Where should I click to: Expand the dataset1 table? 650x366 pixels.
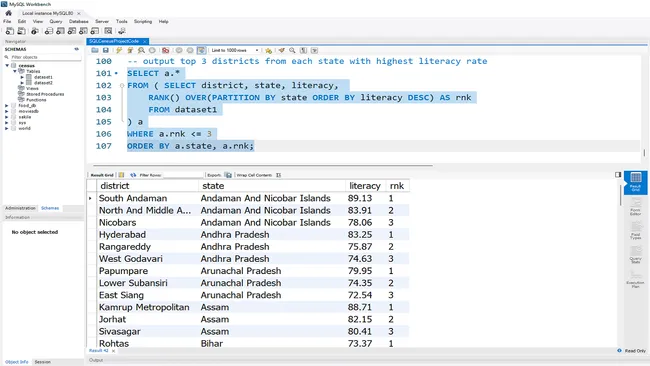[22, 77]
